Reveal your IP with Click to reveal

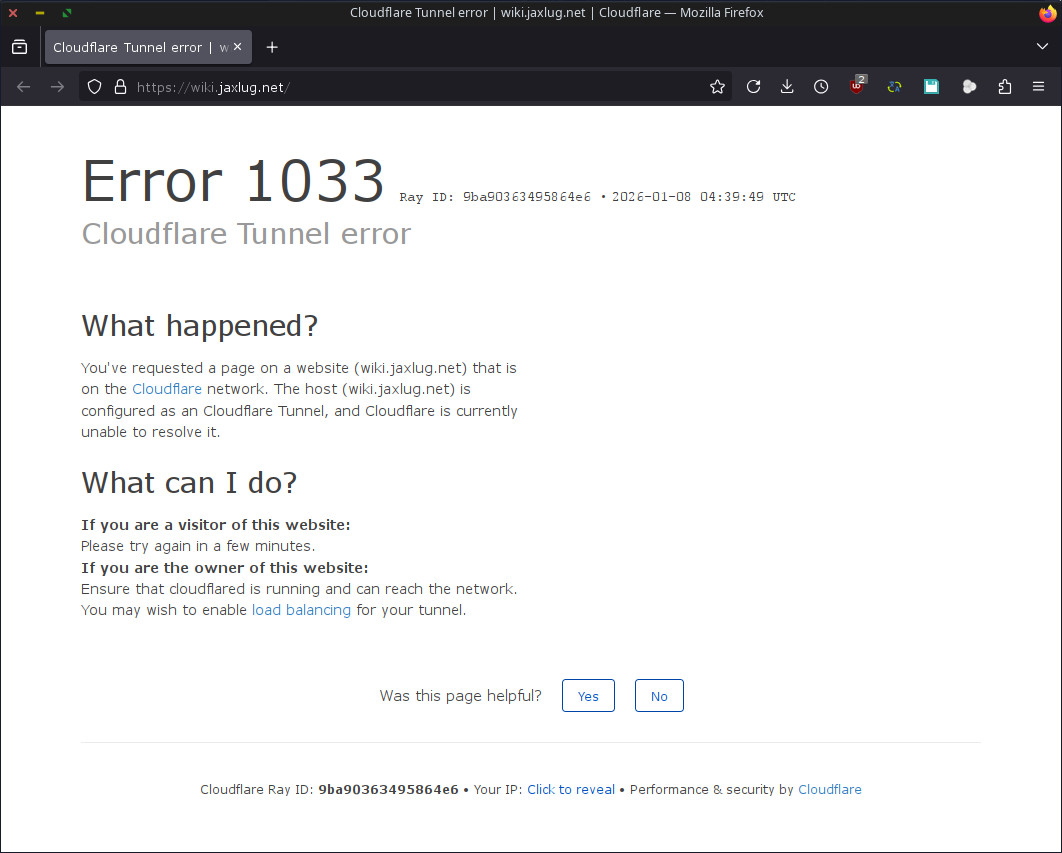tap(571, 789)
